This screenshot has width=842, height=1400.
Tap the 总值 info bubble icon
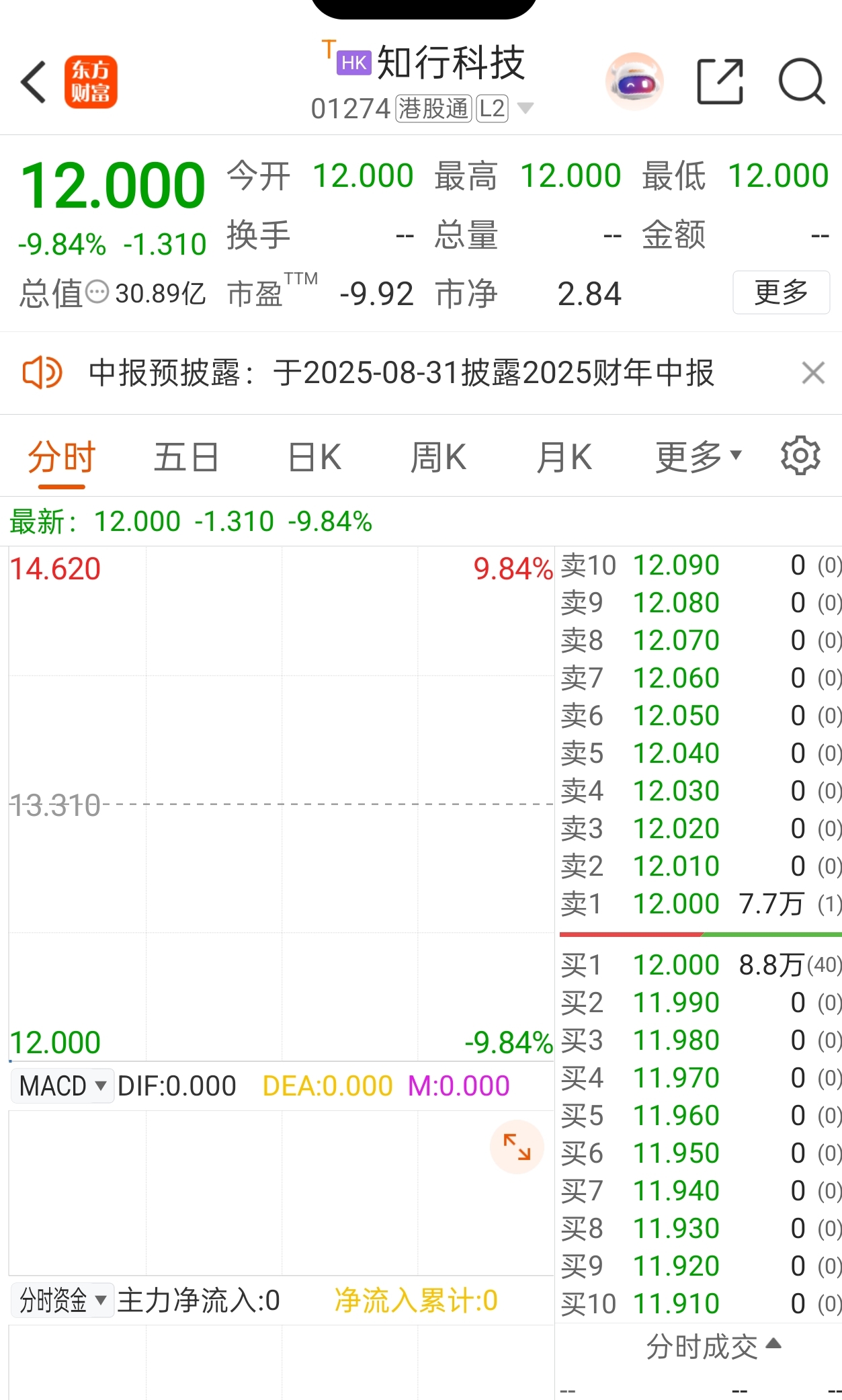(x=97, y=292)
